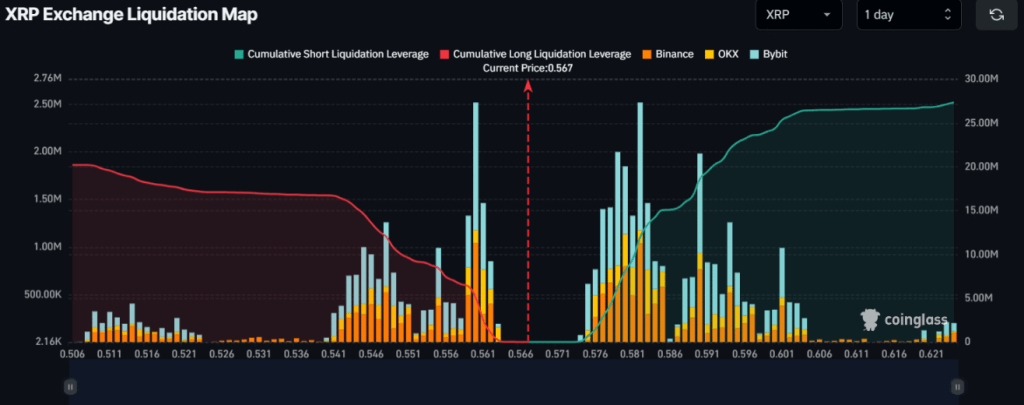
Task: Click the XRP Exchange Liquidation Map title
Action: point(131,15)
